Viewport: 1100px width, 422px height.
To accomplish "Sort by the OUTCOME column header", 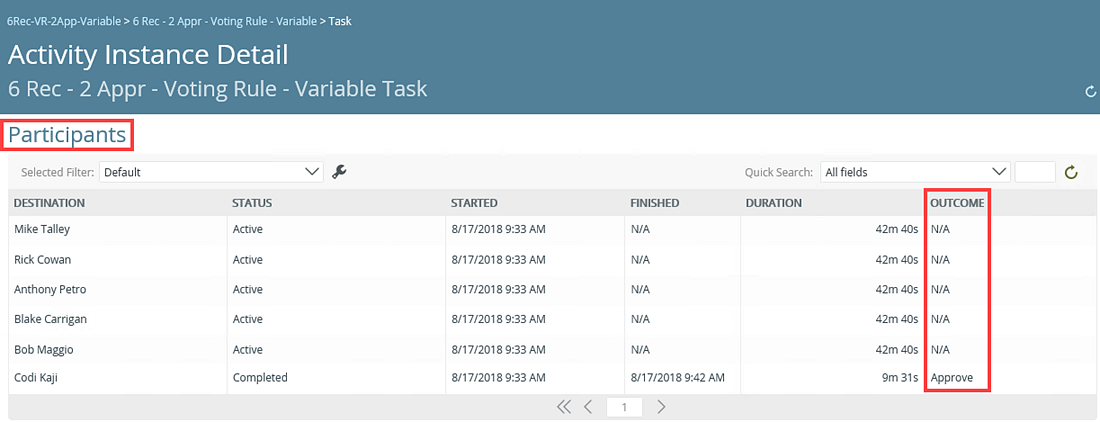I will [957, 203].
